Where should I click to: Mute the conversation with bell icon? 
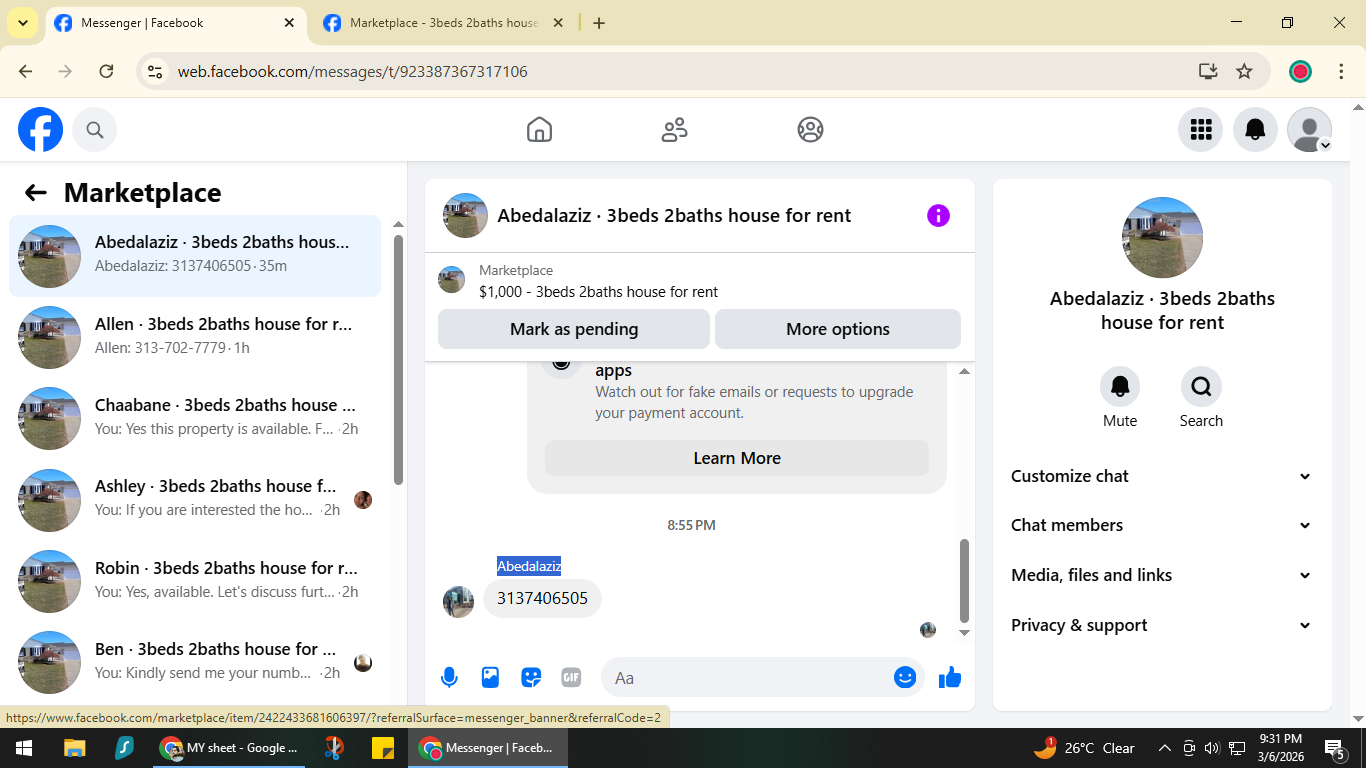pyautogui.click(x=1120, y=387)
